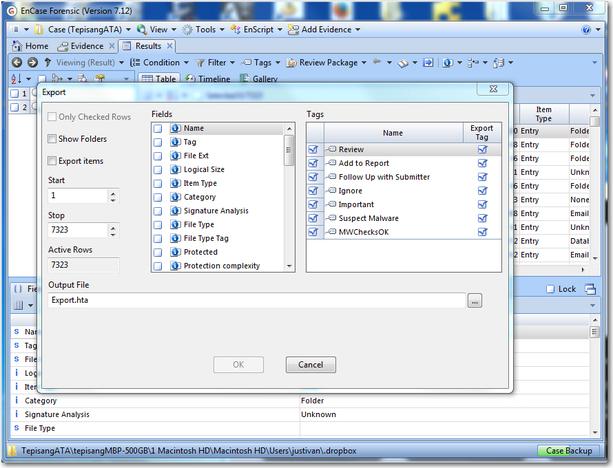Click the Gallery view icon
This screenshot has width=613, height=468.
coord(245,79)
